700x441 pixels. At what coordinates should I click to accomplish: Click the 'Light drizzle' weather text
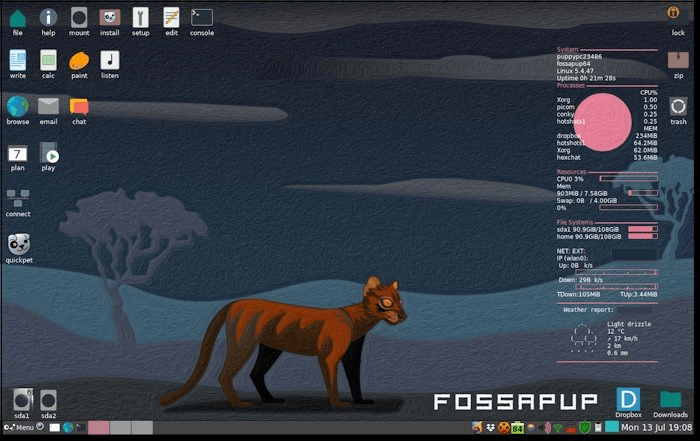[629, 324]
